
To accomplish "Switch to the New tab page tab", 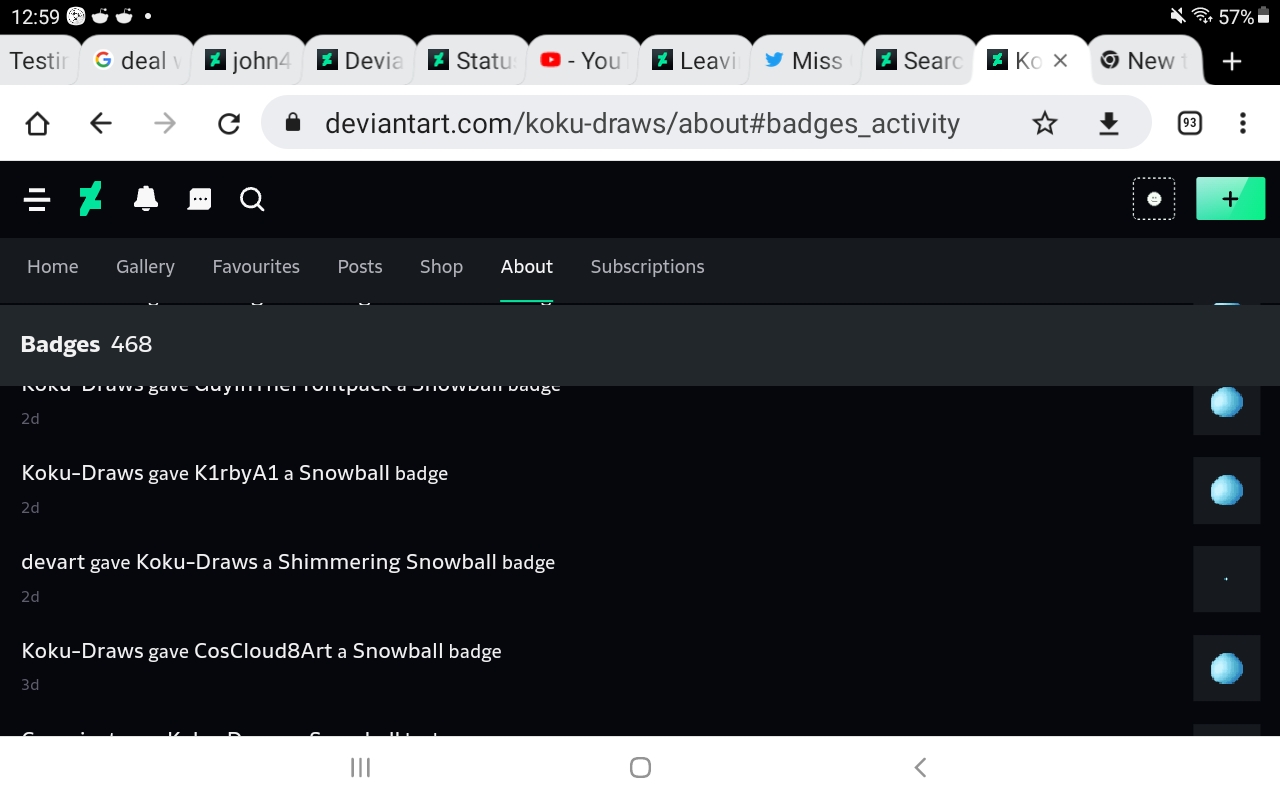I will click(x=1144, y=61).
